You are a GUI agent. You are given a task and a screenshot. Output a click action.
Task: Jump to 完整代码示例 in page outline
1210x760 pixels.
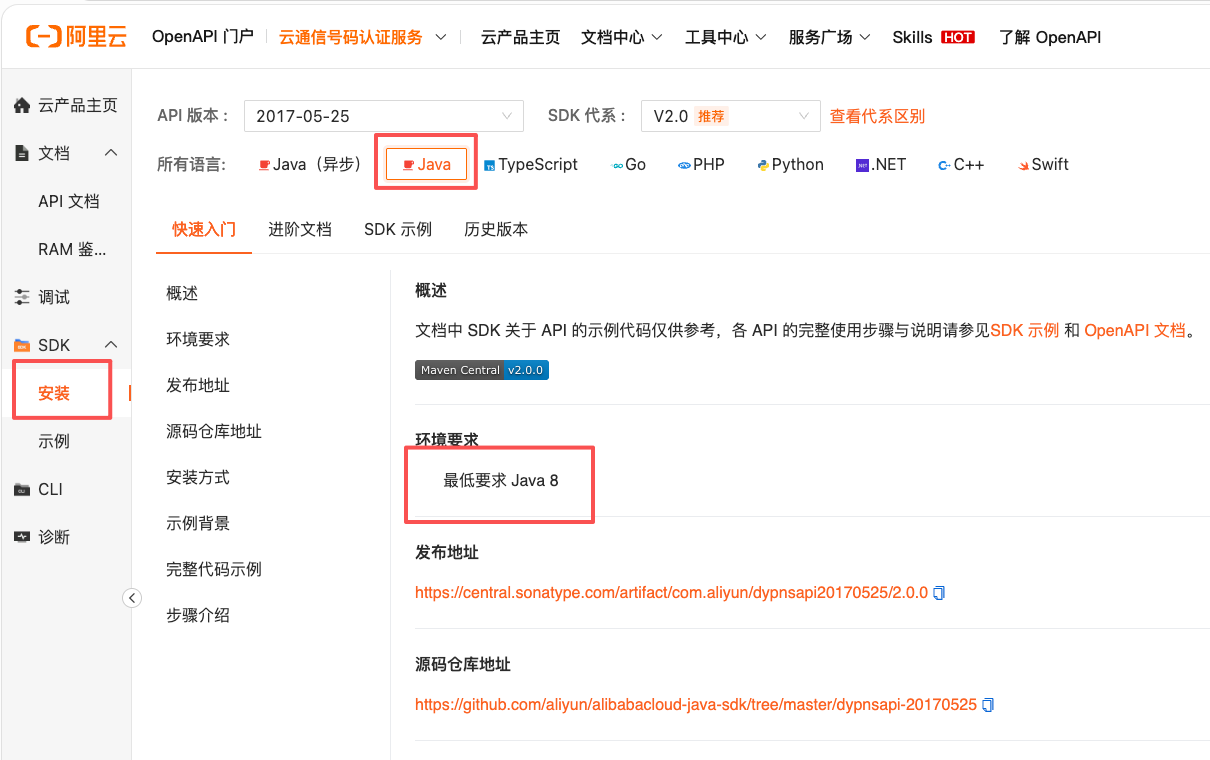(214, 569)
